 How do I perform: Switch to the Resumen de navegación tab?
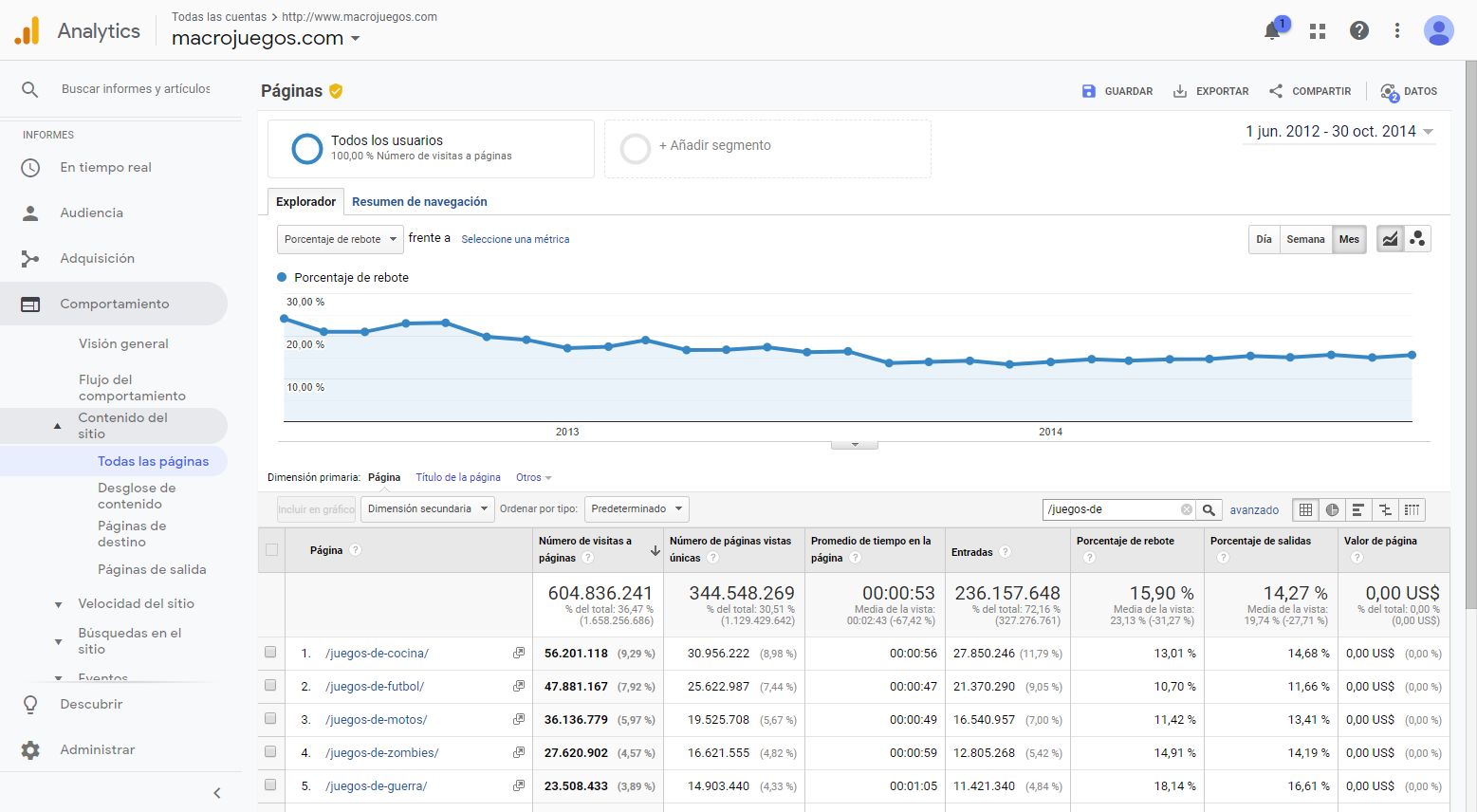(x=419, y=201)
